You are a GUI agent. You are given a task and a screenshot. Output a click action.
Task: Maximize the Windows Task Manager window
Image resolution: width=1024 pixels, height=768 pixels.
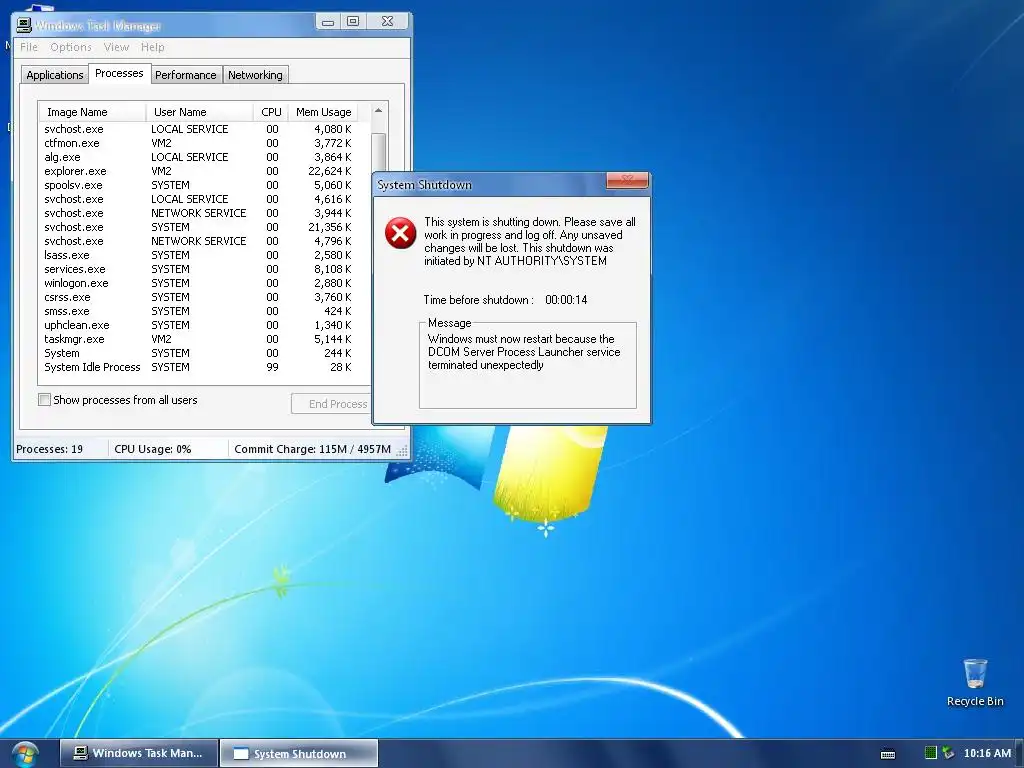(x=353, y=22)
